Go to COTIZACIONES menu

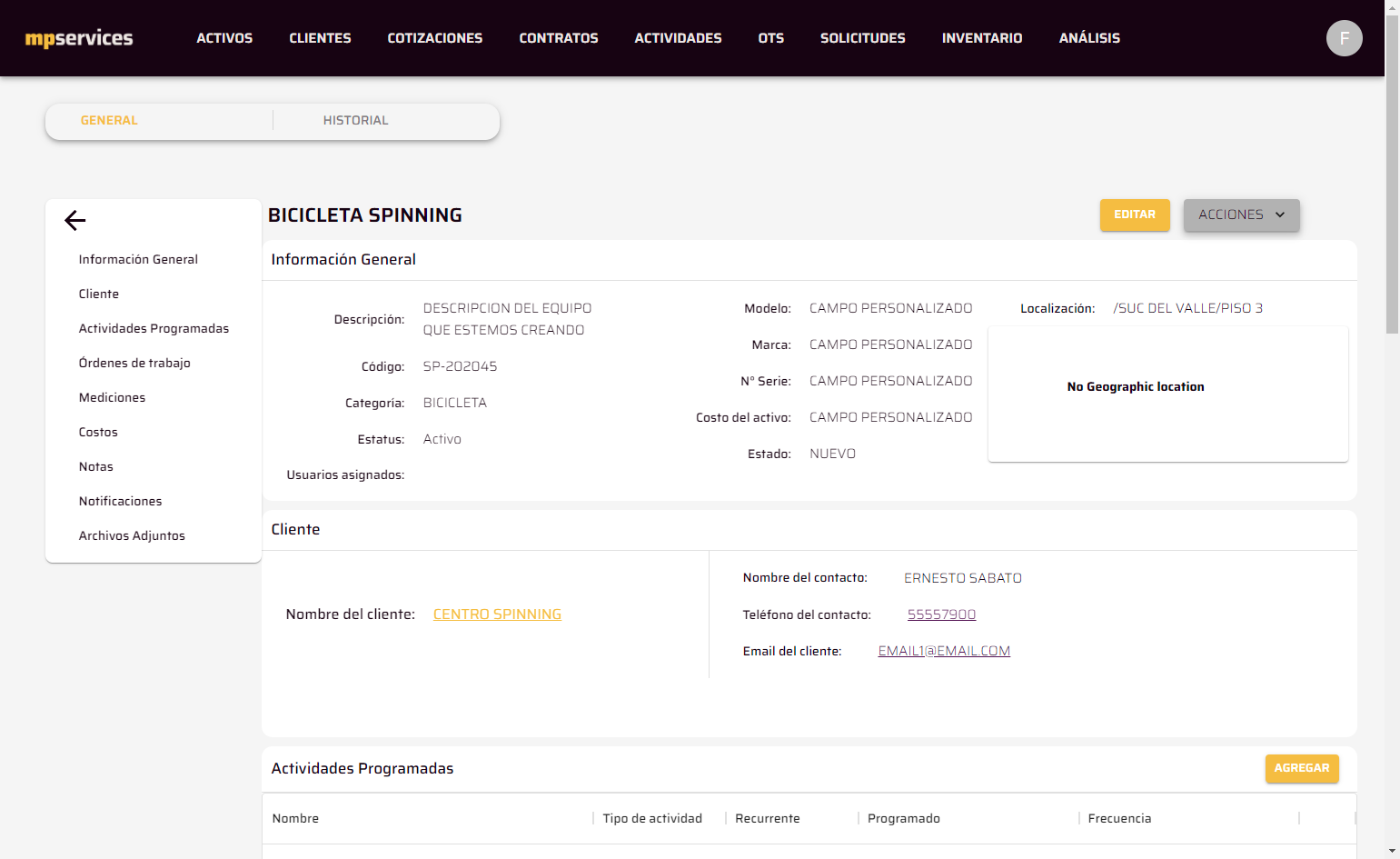435,38
